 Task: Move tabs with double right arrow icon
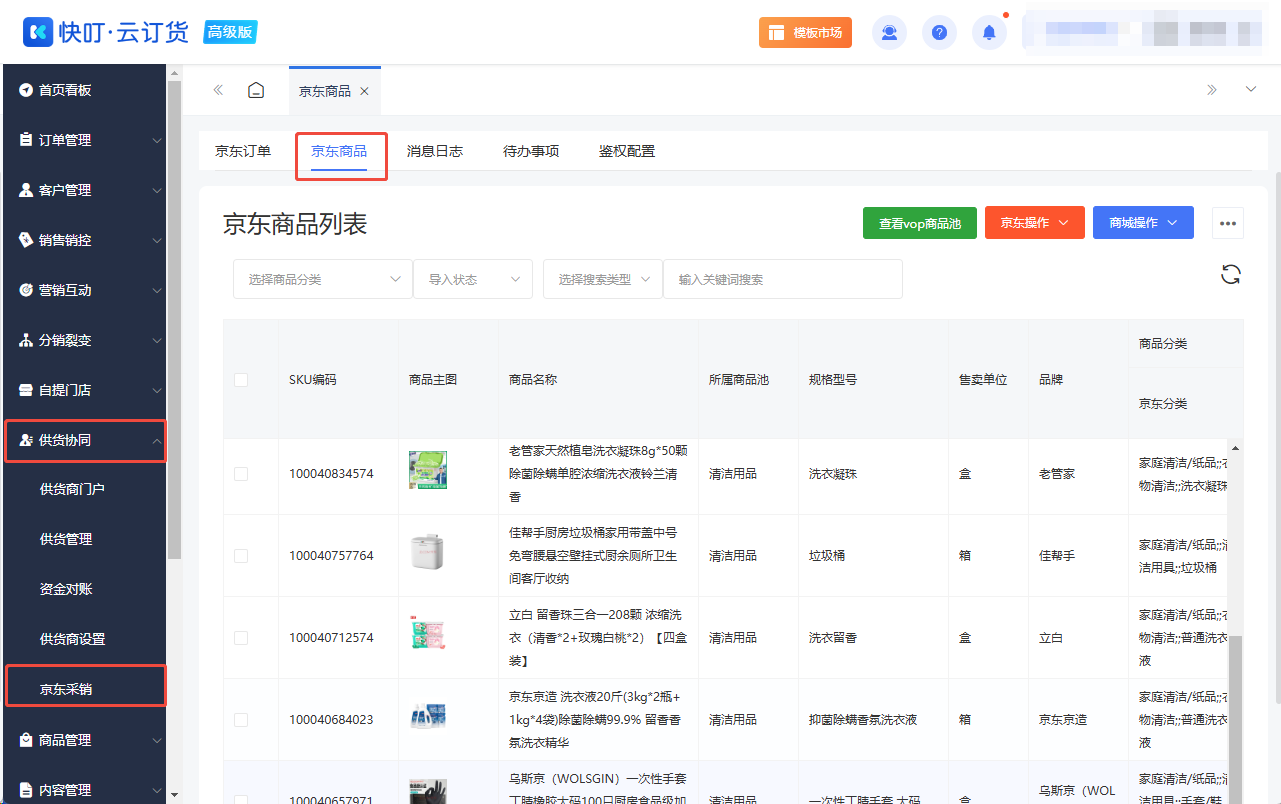click(x=1212, y=90)
